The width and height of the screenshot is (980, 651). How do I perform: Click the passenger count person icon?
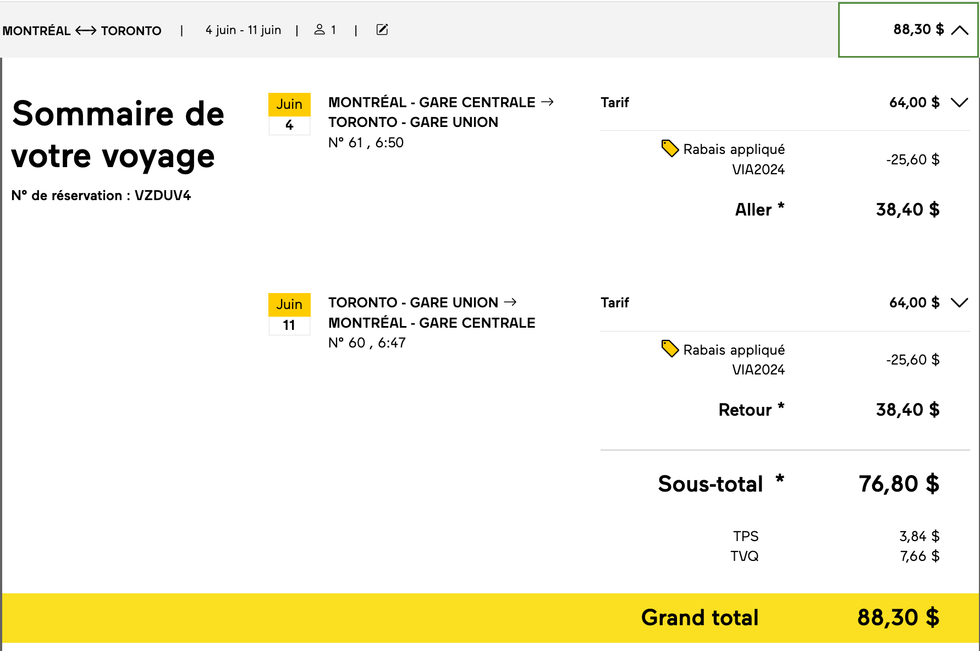tap(318, 30)
